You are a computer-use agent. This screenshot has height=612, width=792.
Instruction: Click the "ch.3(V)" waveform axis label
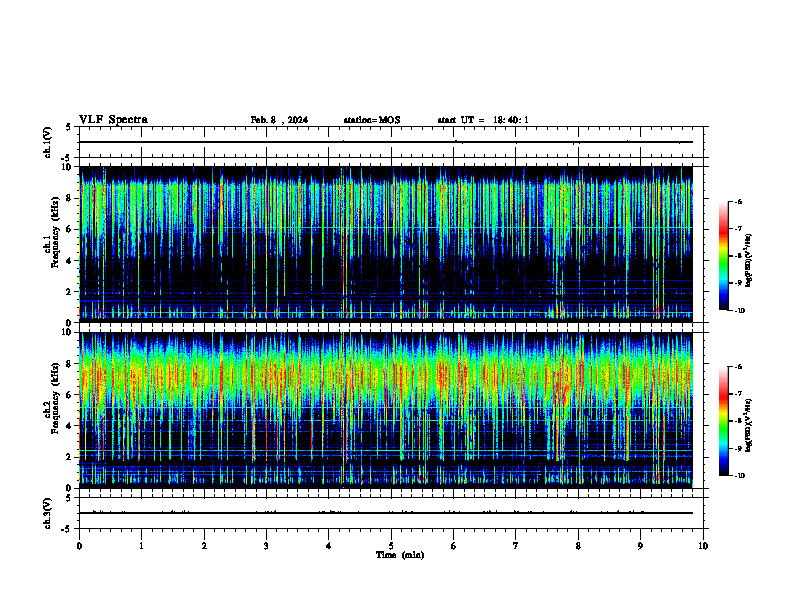click(48, 513)
